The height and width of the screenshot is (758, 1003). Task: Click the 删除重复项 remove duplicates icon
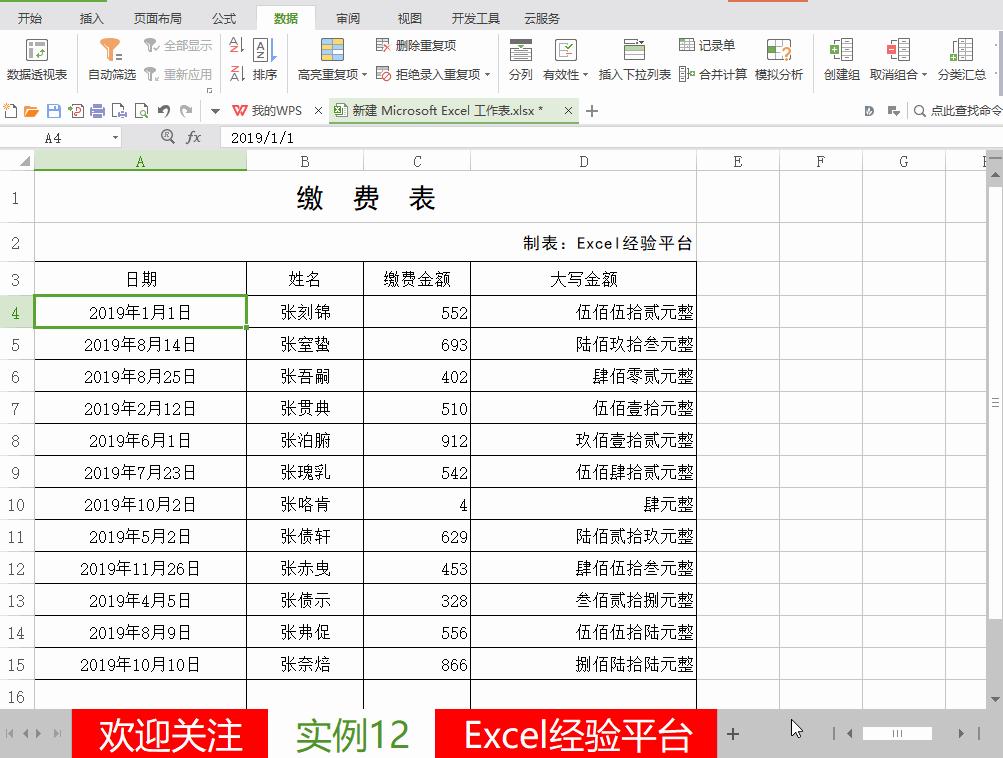click(x=382, y=44)
